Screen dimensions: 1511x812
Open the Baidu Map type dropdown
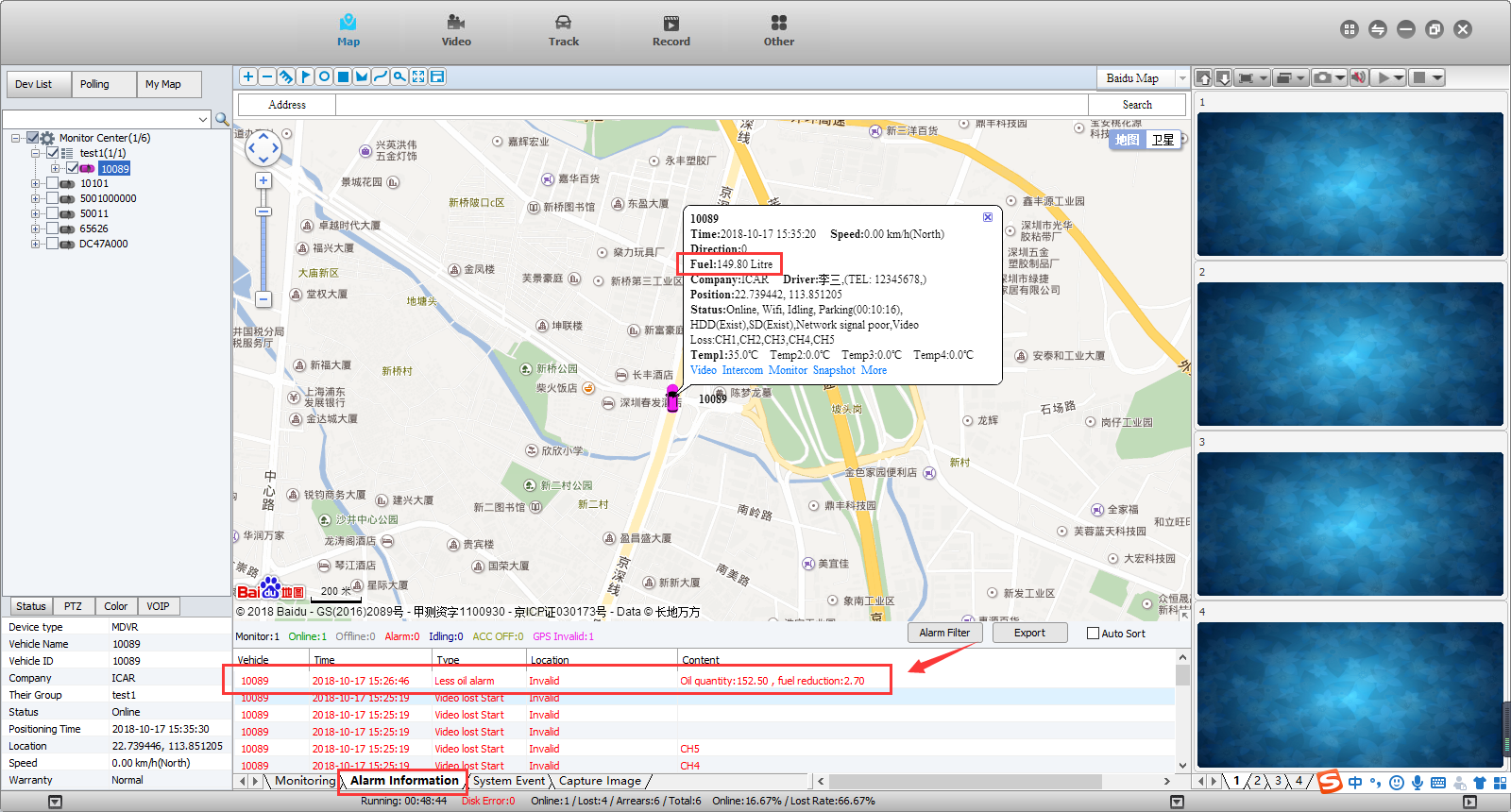pyautogui.click(x=1181, y=78)
